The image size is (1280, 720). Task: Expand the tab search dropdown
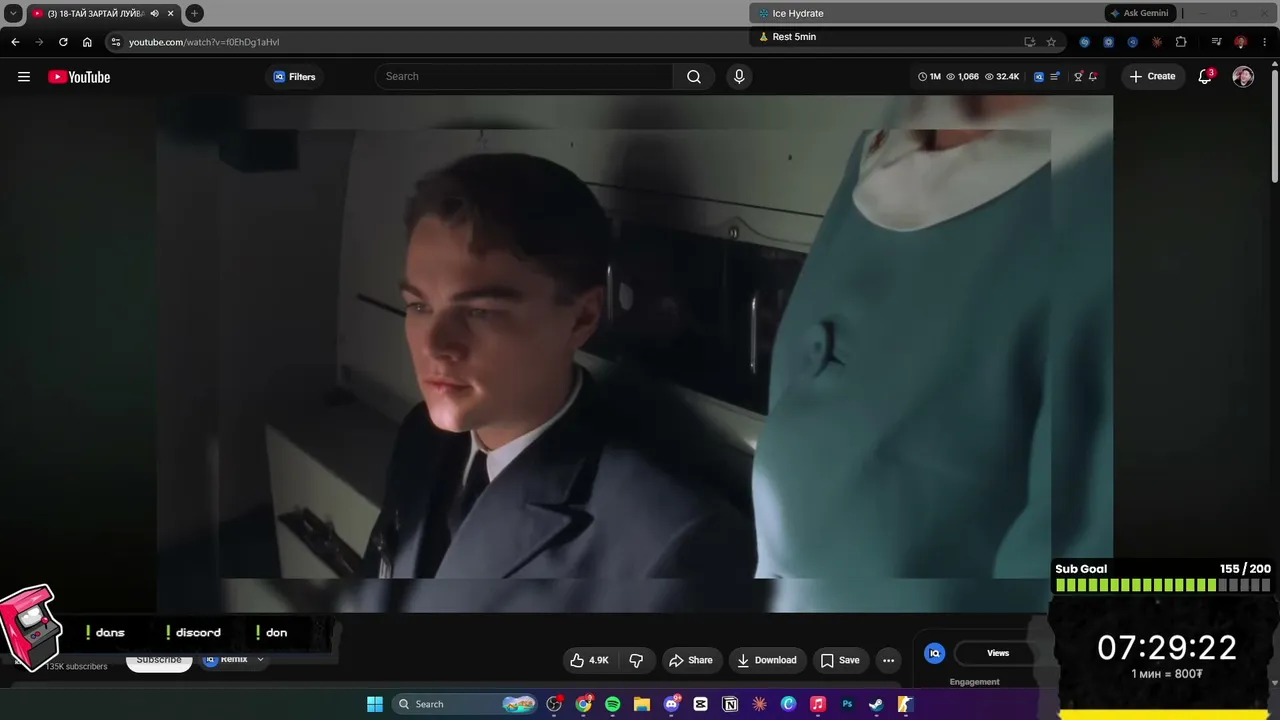[13, 13]
